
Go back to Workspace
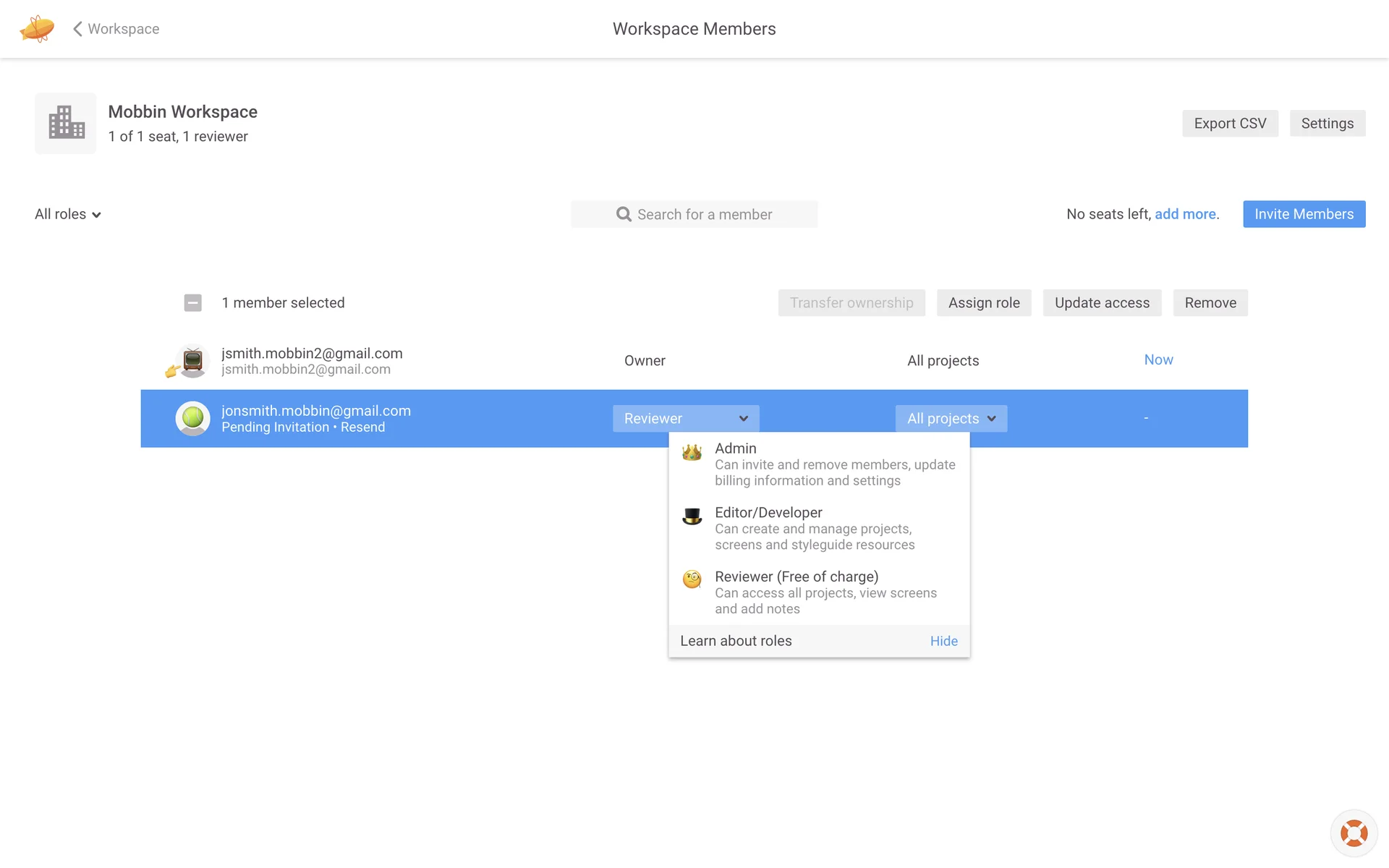coord(116,29)
